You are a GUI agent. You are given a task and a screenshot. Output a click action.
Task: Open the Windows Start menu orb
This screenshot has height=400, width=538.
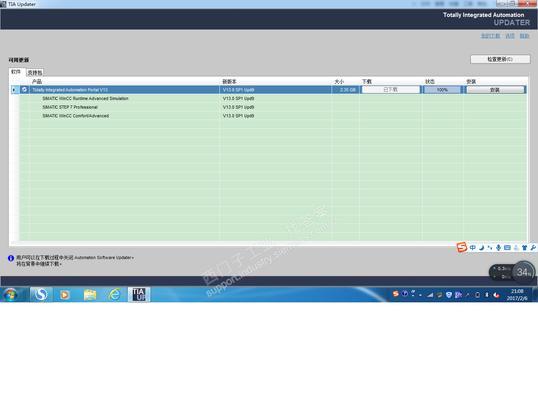[x=10, y=294]
